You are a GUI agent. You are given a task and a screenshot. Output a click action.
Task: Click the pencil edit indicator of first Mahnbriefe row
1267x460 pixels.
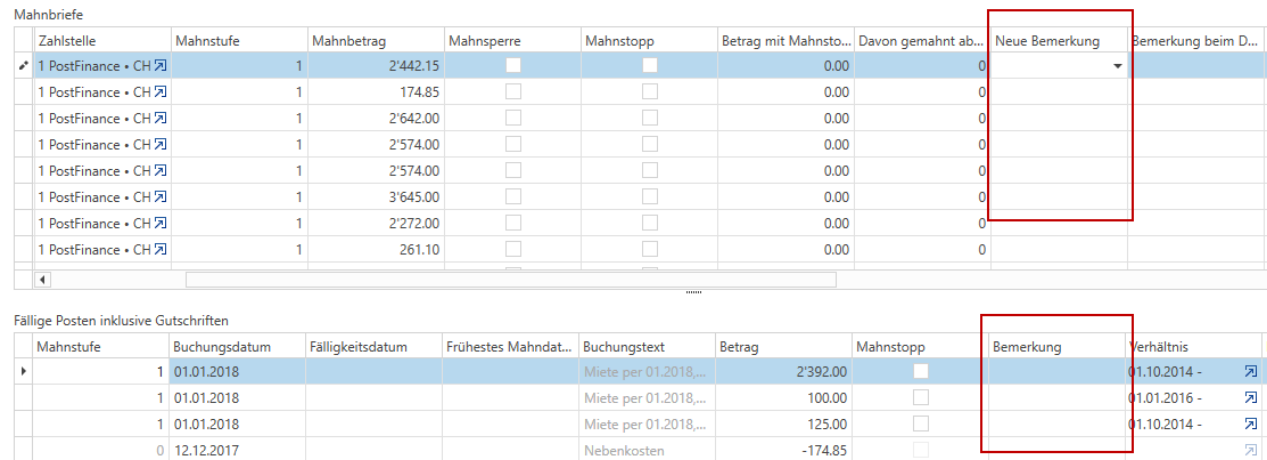click(24, 66)
